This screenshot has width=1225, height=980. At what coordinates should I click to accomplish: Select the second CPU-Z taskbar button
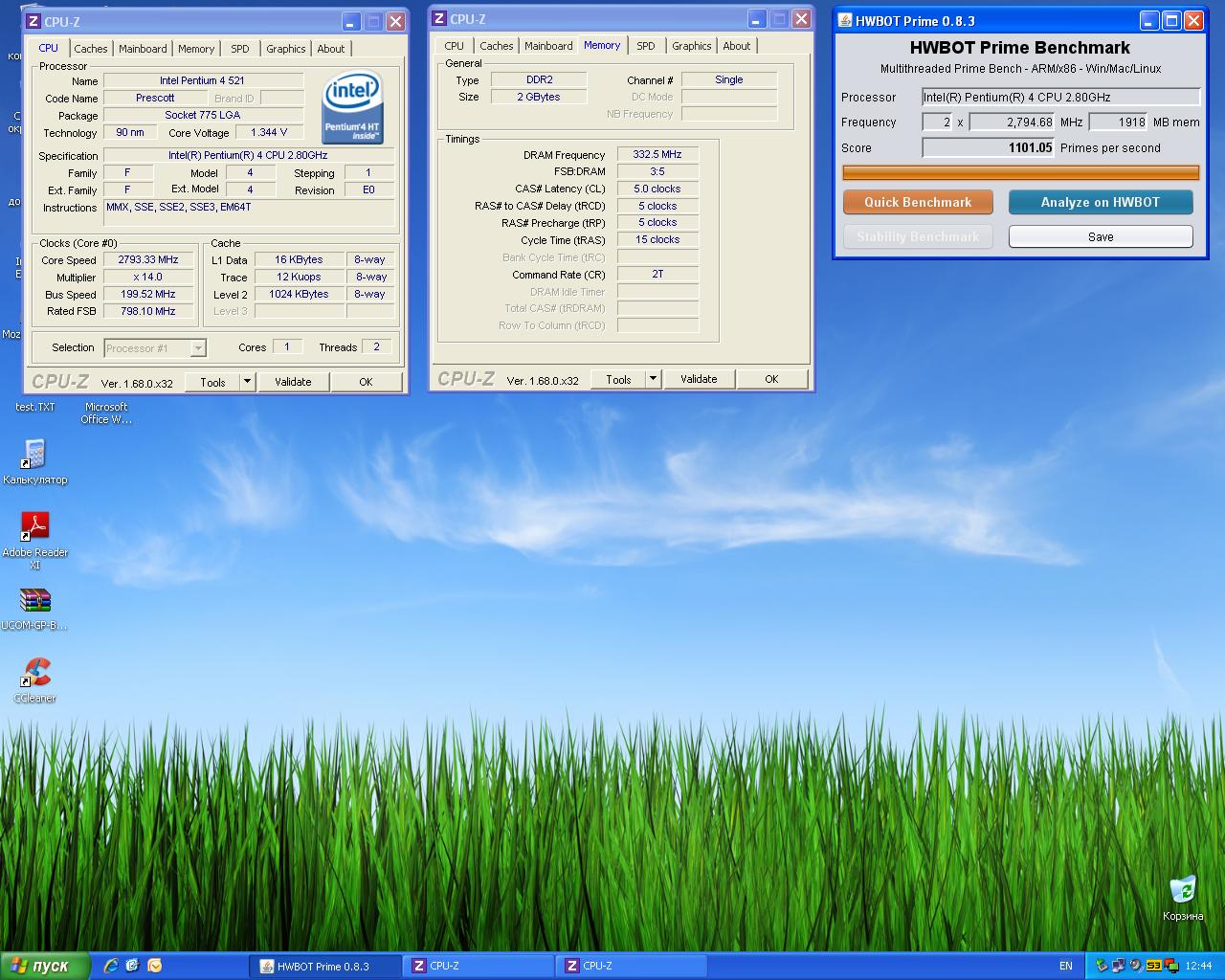click(x=631, y=966)
